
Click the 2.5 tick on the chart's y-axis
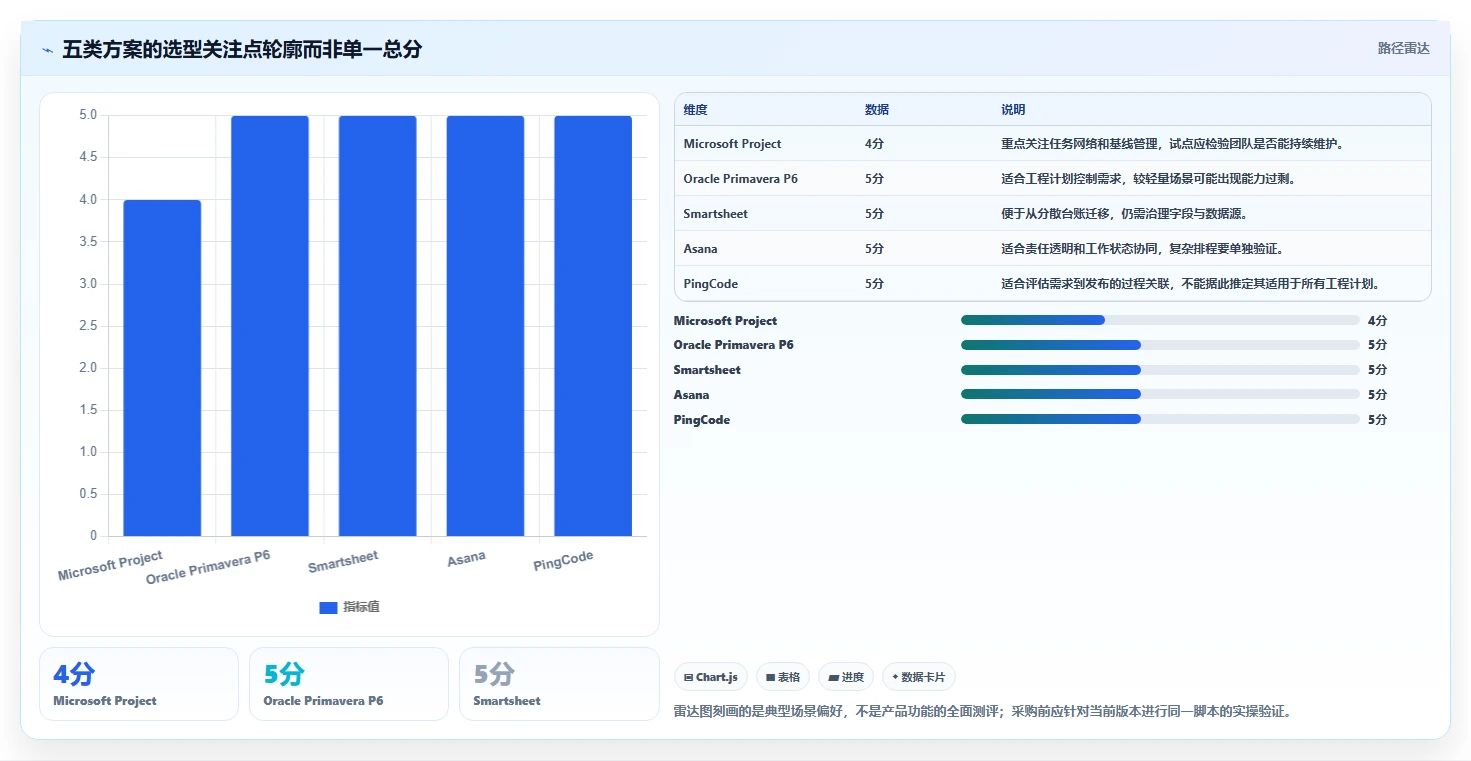[88, 326]
